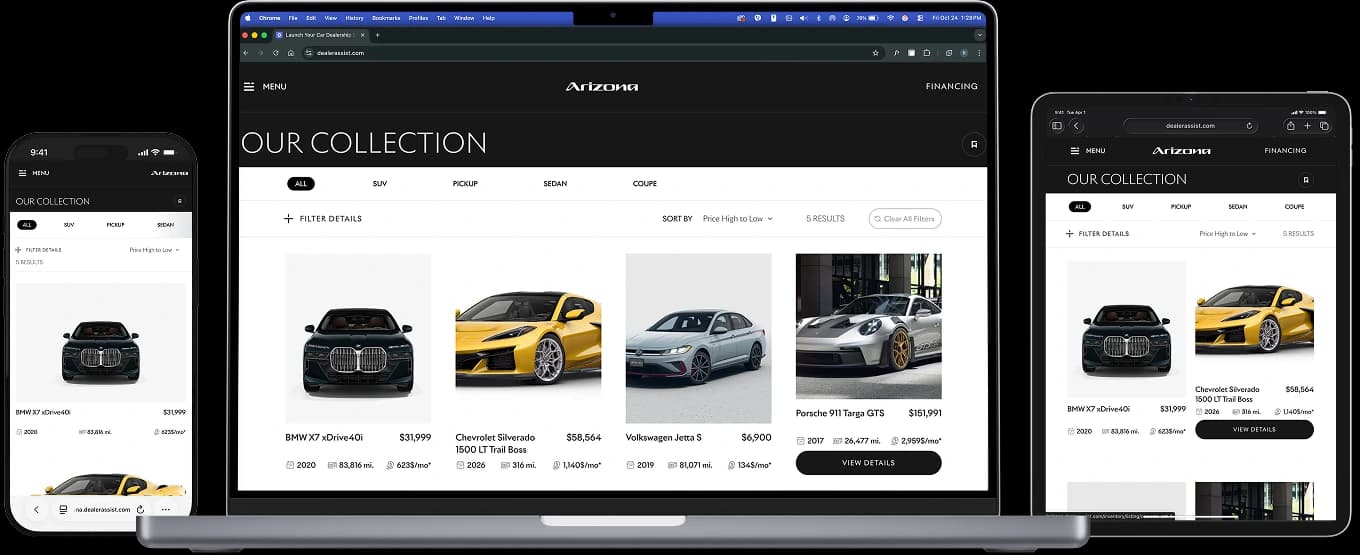The image size is (1360, 555).
Task: Open the Bookmarks menu in the macOS menu bar
Action: 385,18
